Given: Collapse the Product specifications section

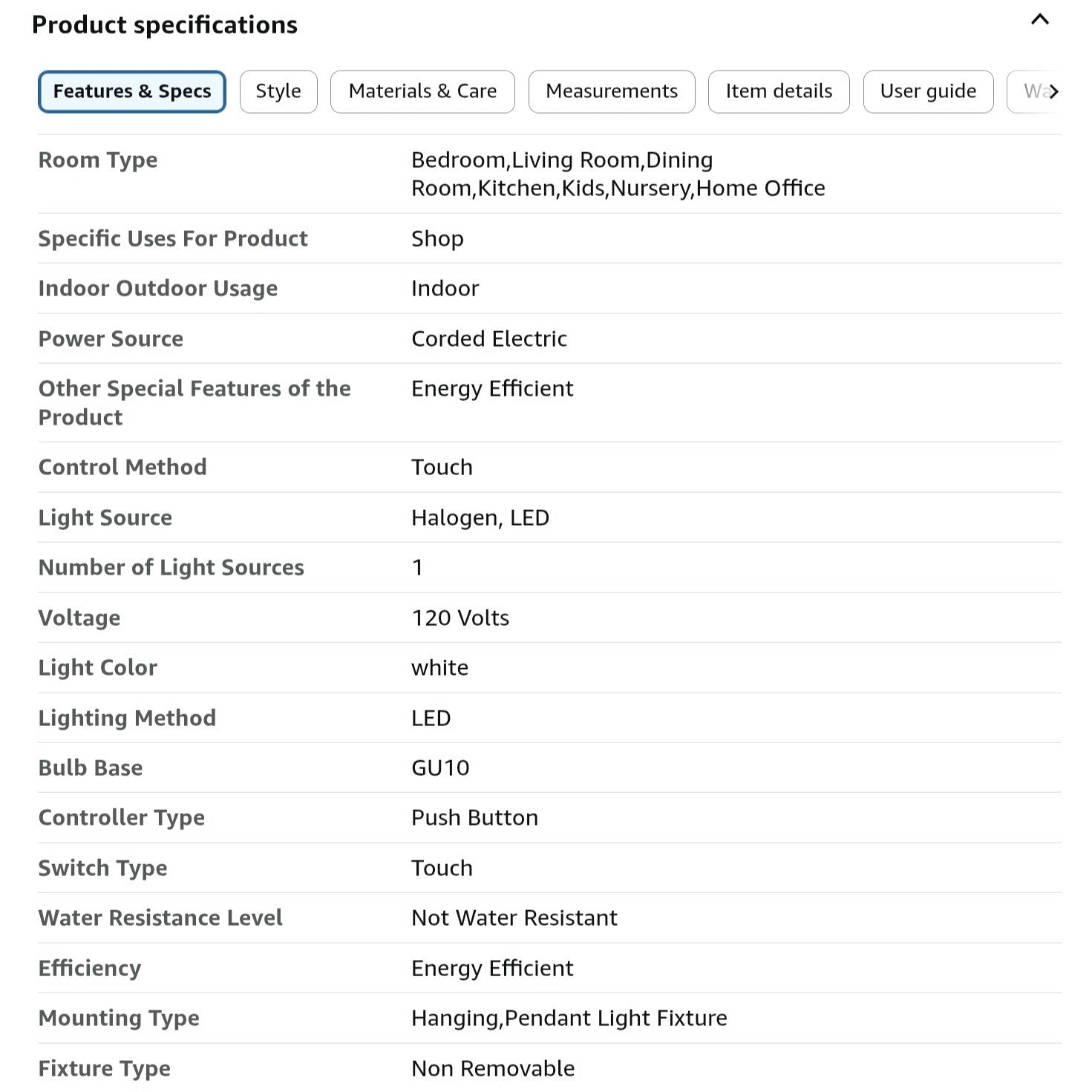Looking at the screenshot, I should click(x=1039, y=20).
